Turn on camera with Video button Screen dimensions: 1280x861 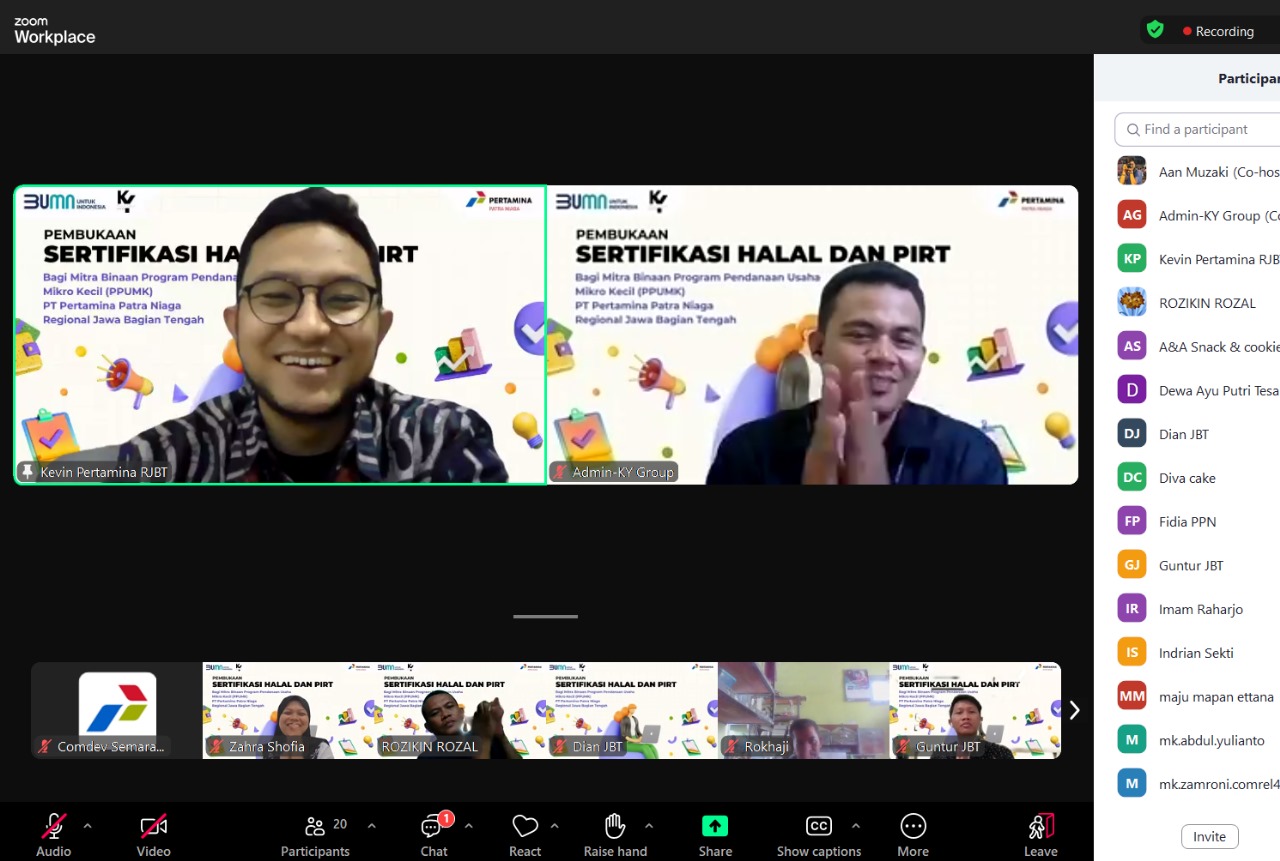click(153, 827)
